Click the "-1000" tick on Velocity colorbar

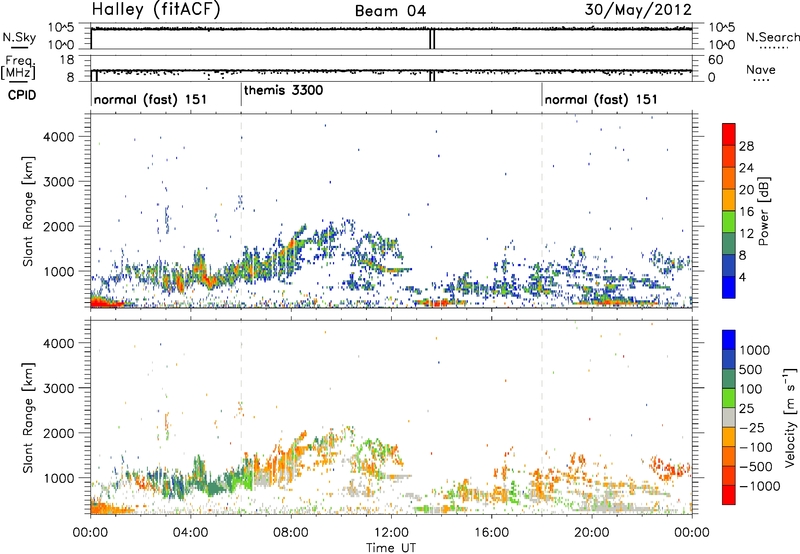coord(760,486)
